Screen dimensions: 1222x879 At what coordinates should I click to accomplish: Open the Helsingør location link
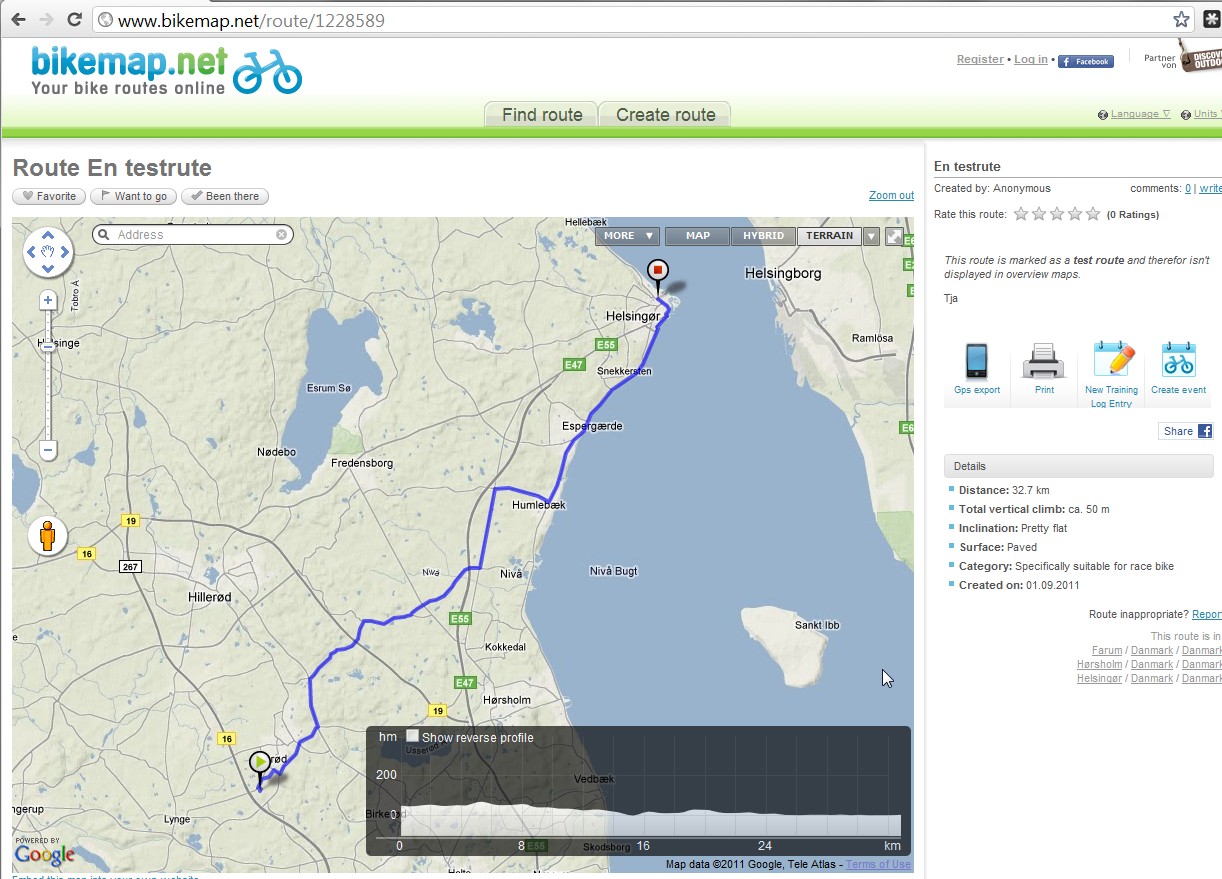1100,678
